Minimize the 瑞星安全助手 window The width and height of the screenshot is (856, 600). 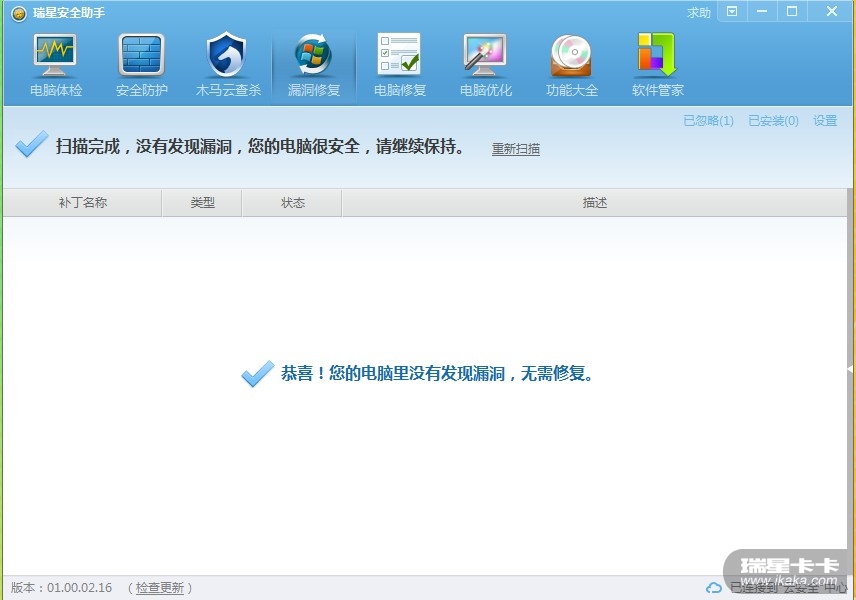[762, 11]
